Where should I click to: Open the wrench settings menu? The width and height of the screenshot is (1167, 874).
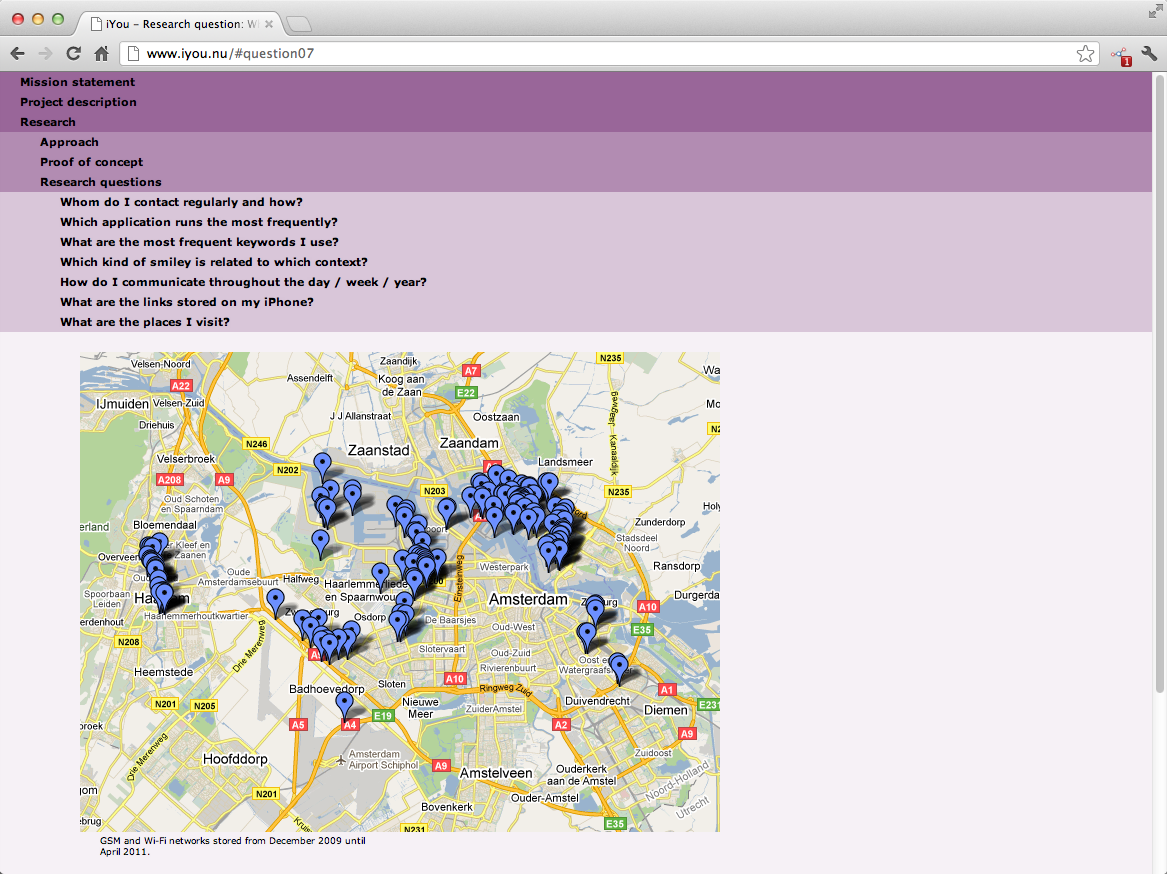(x=1149, y=54)
